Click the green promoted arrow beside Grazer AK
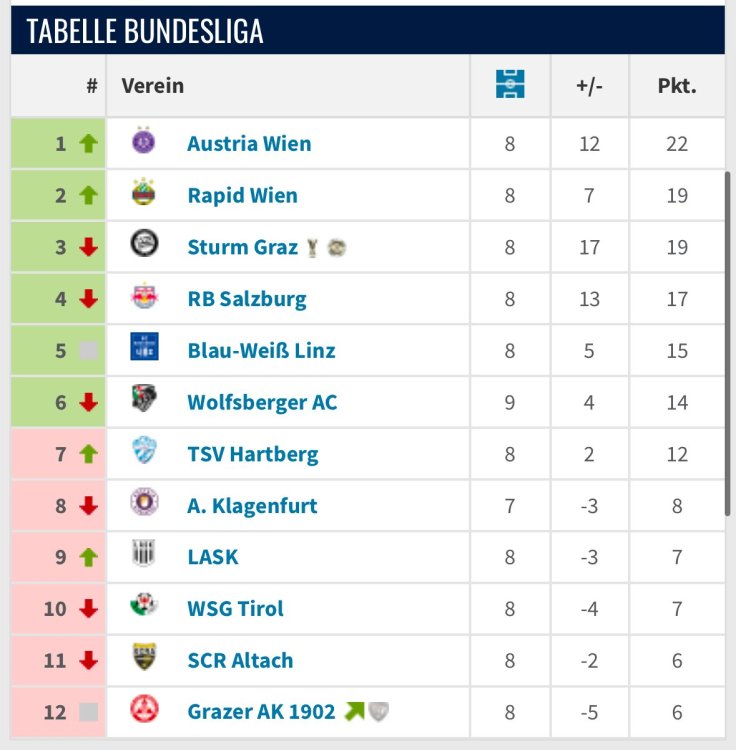The height and width of the screenshot is (750, 736). [x=354, y=712]
